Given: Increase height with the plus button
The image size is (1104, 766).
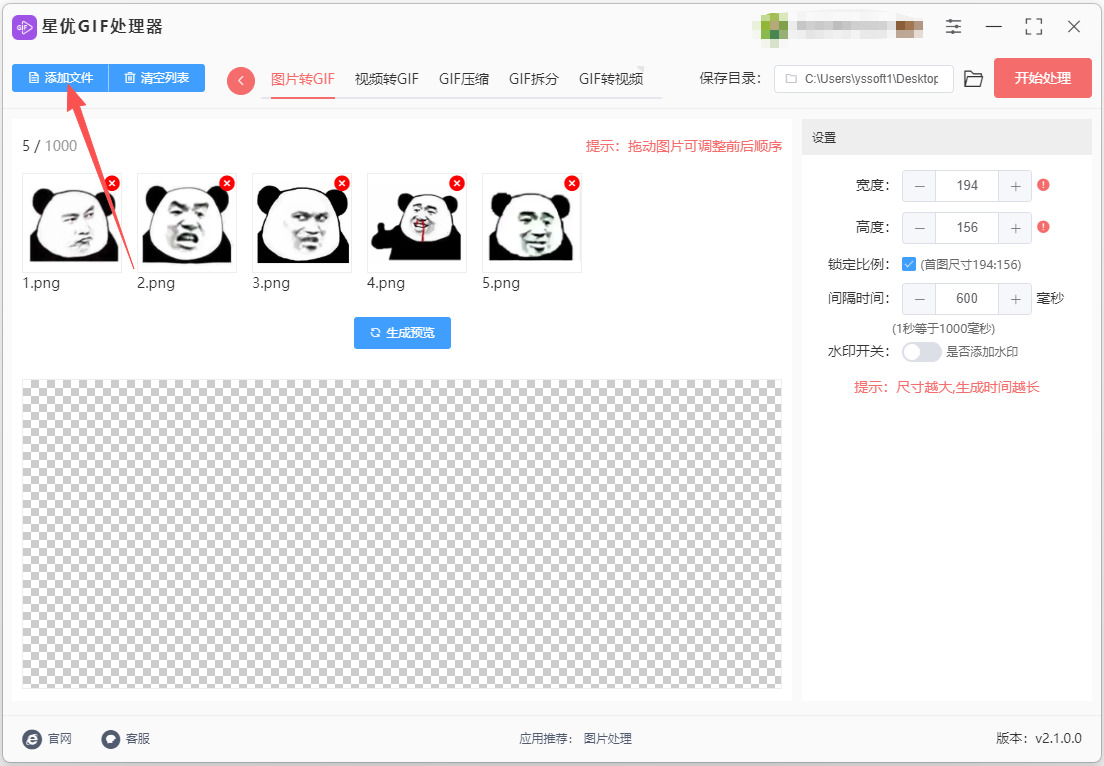Looking at the screenshot, I should [1015, 228].
